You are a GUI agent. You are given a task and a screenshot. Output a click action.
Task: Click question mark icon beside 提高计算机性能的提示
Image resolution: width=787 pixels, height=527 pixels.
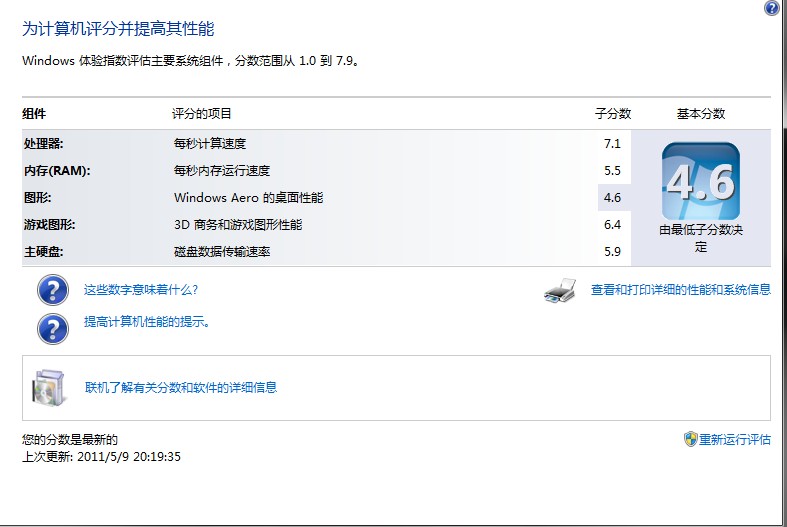pos(53,329)
